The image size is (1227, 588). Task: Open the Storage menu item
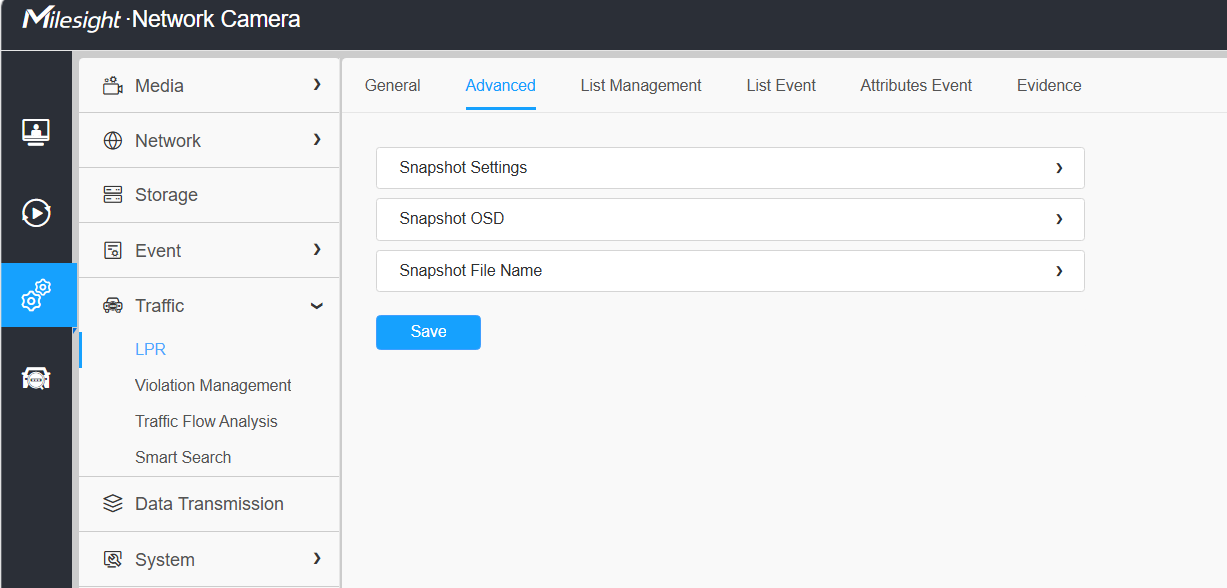coord(209,195)
